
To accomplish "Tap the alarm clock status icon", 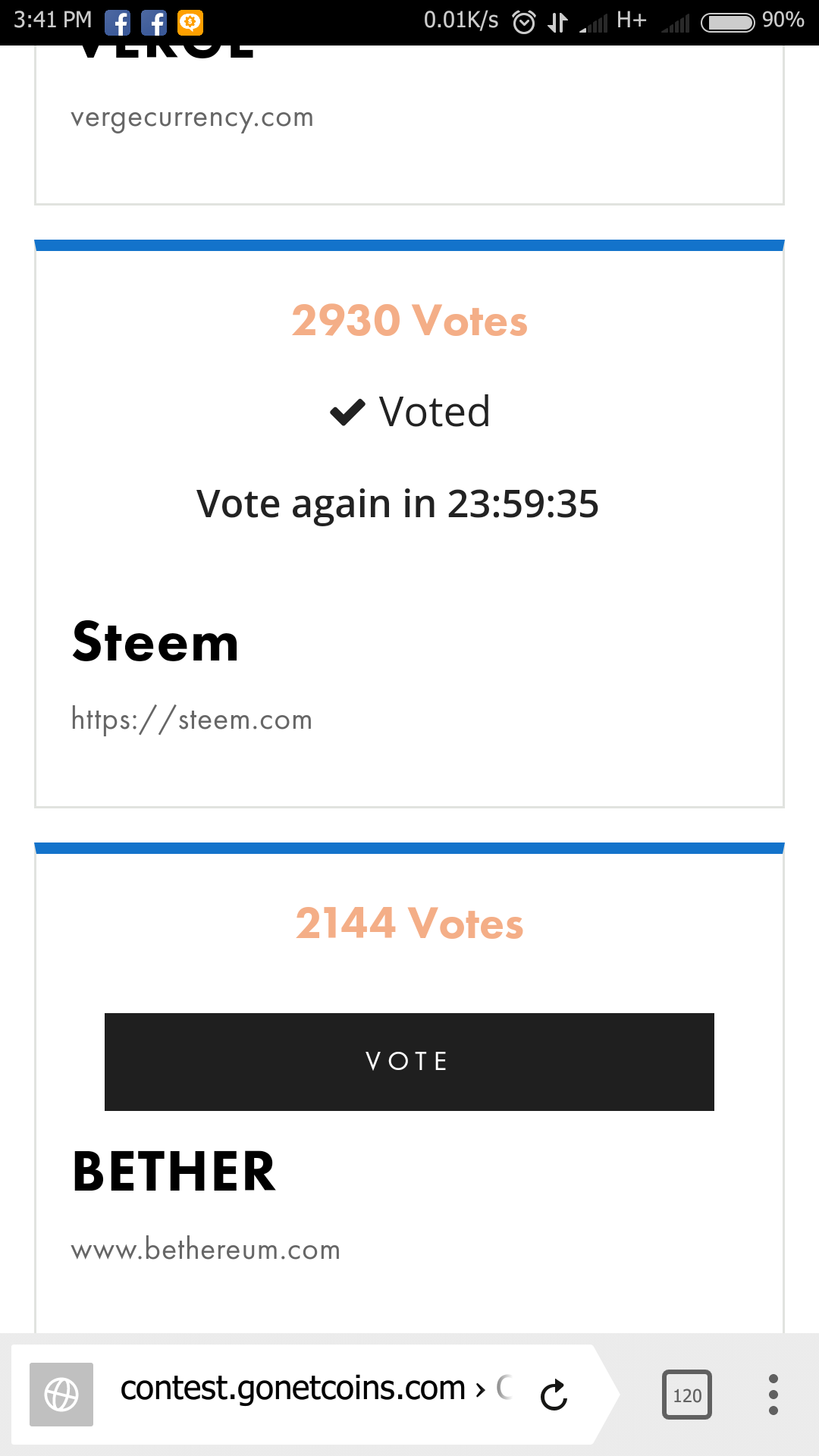I will 524,22.
